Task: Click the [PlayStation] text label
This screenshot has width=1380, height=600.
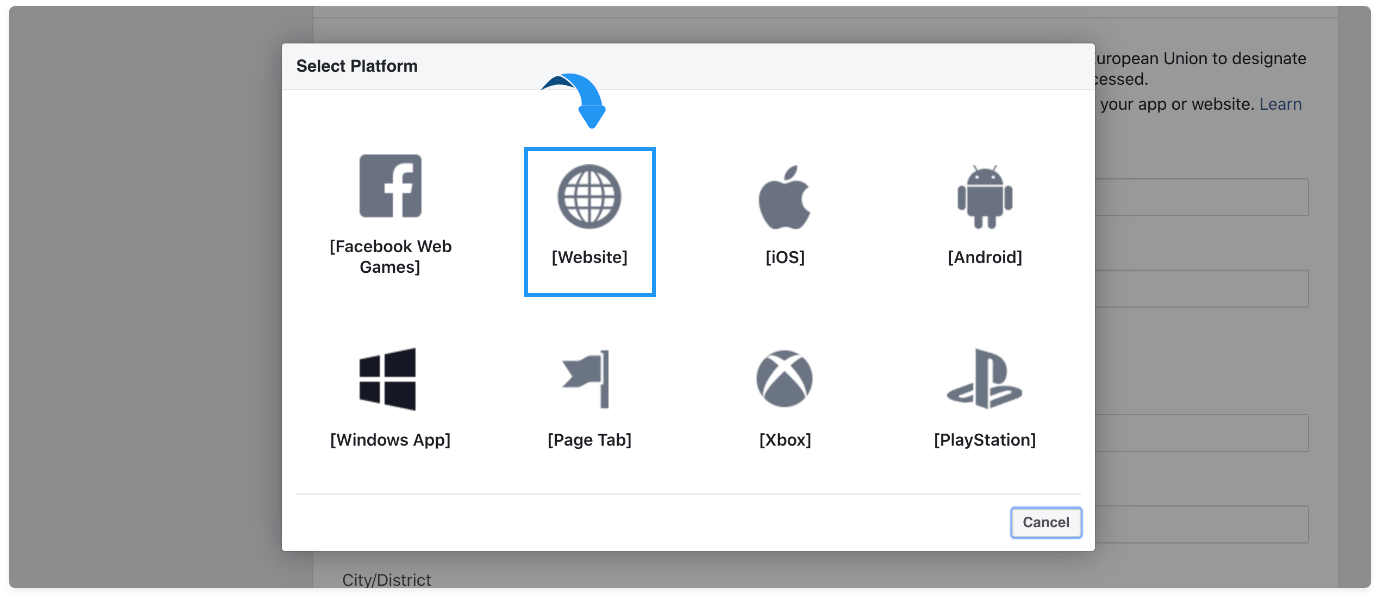Action: [x=985, y=440]
